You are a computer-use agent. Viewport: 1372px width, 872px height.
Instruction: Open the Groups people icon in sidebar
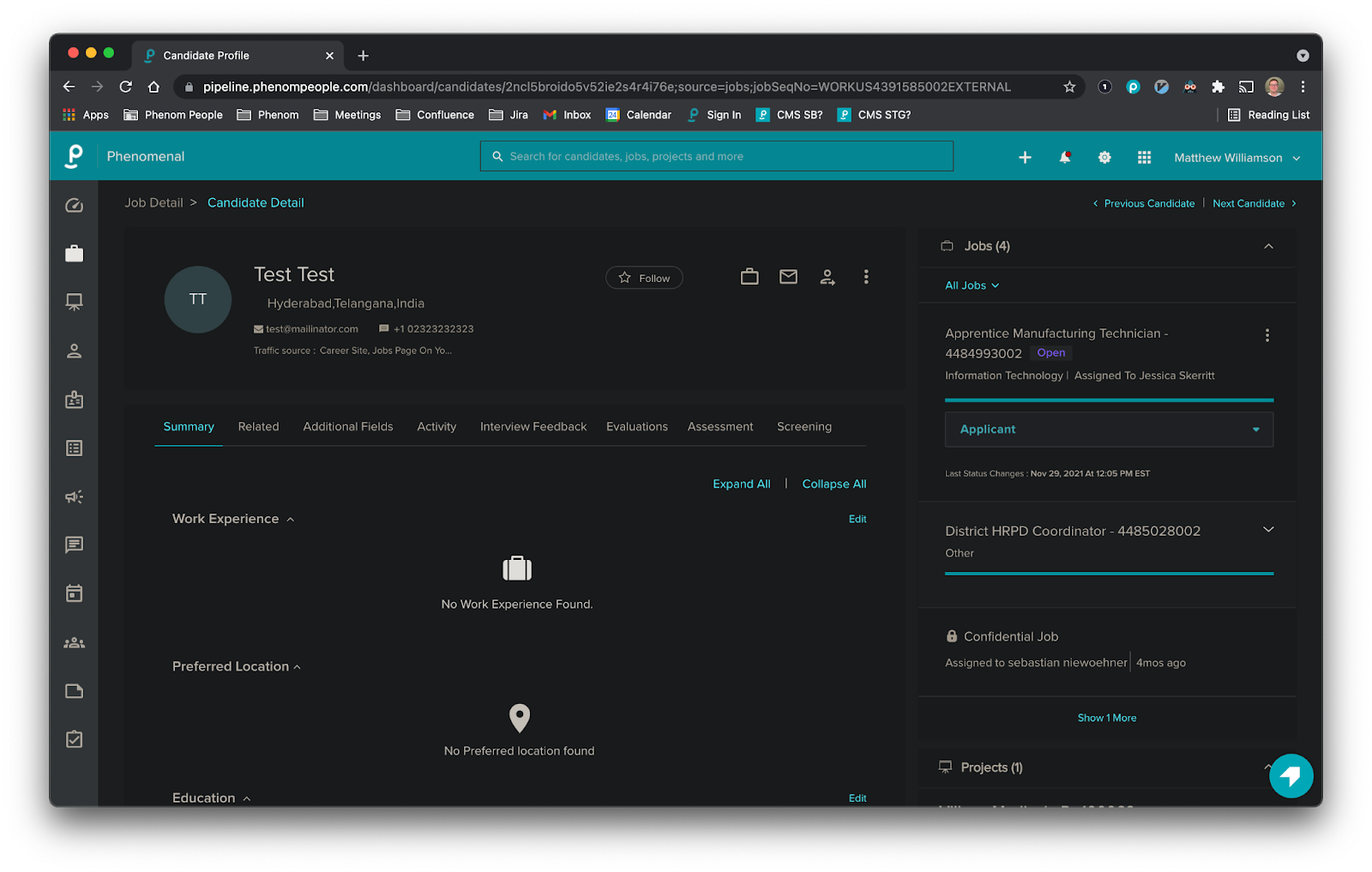point(75,642)
